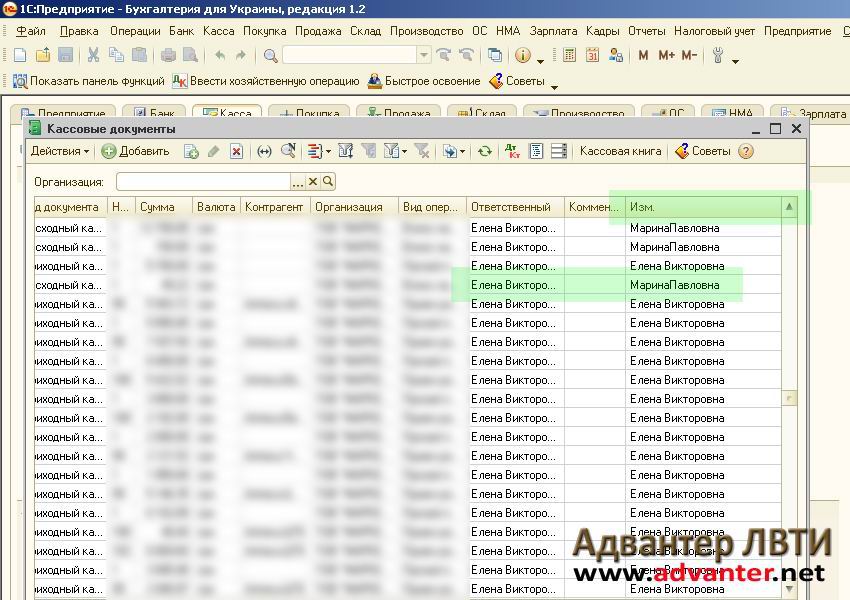
Task: Click the Redo arrow icon
Action: tap(241, 55)
